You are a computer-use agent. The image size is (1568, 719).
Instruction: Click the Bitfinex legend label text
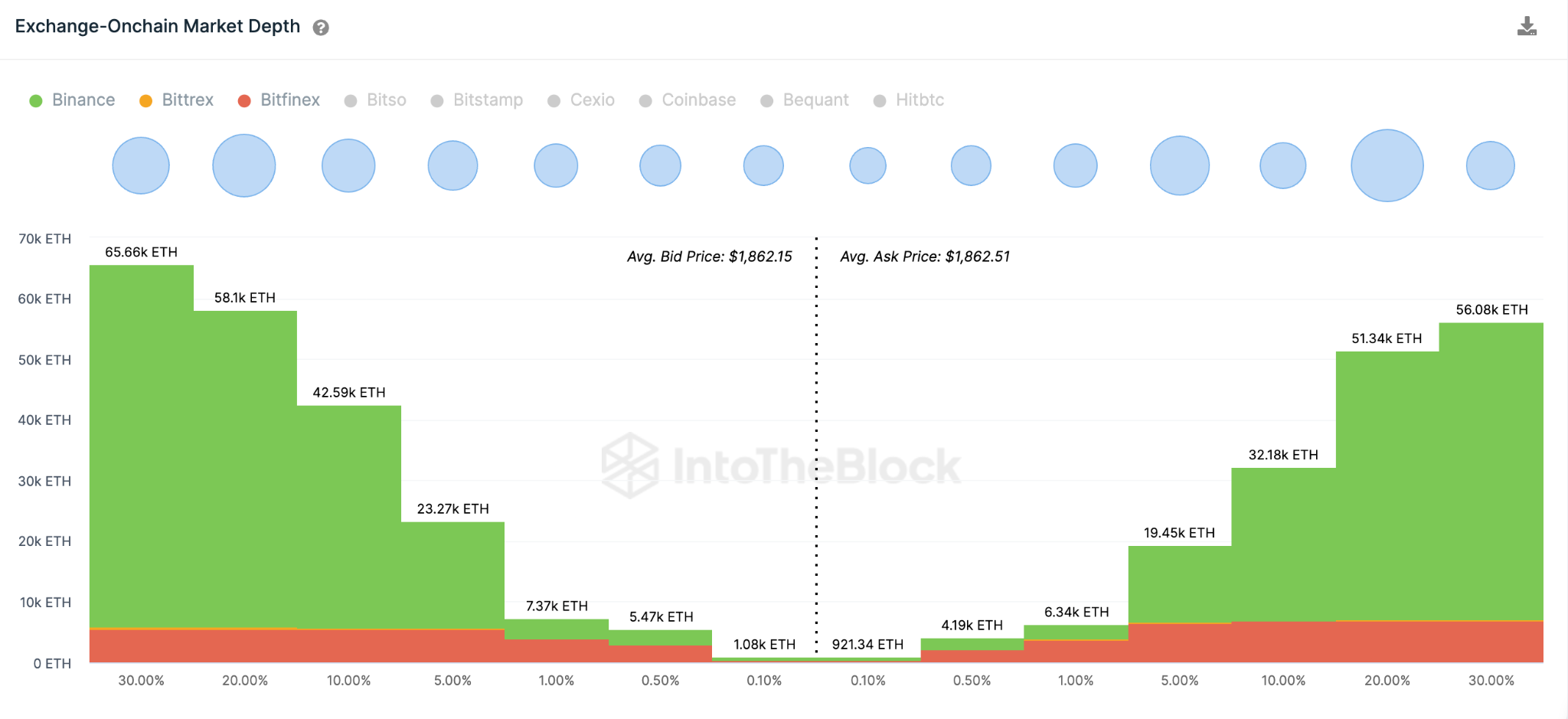pyautogui.click(x=289, y=100)
